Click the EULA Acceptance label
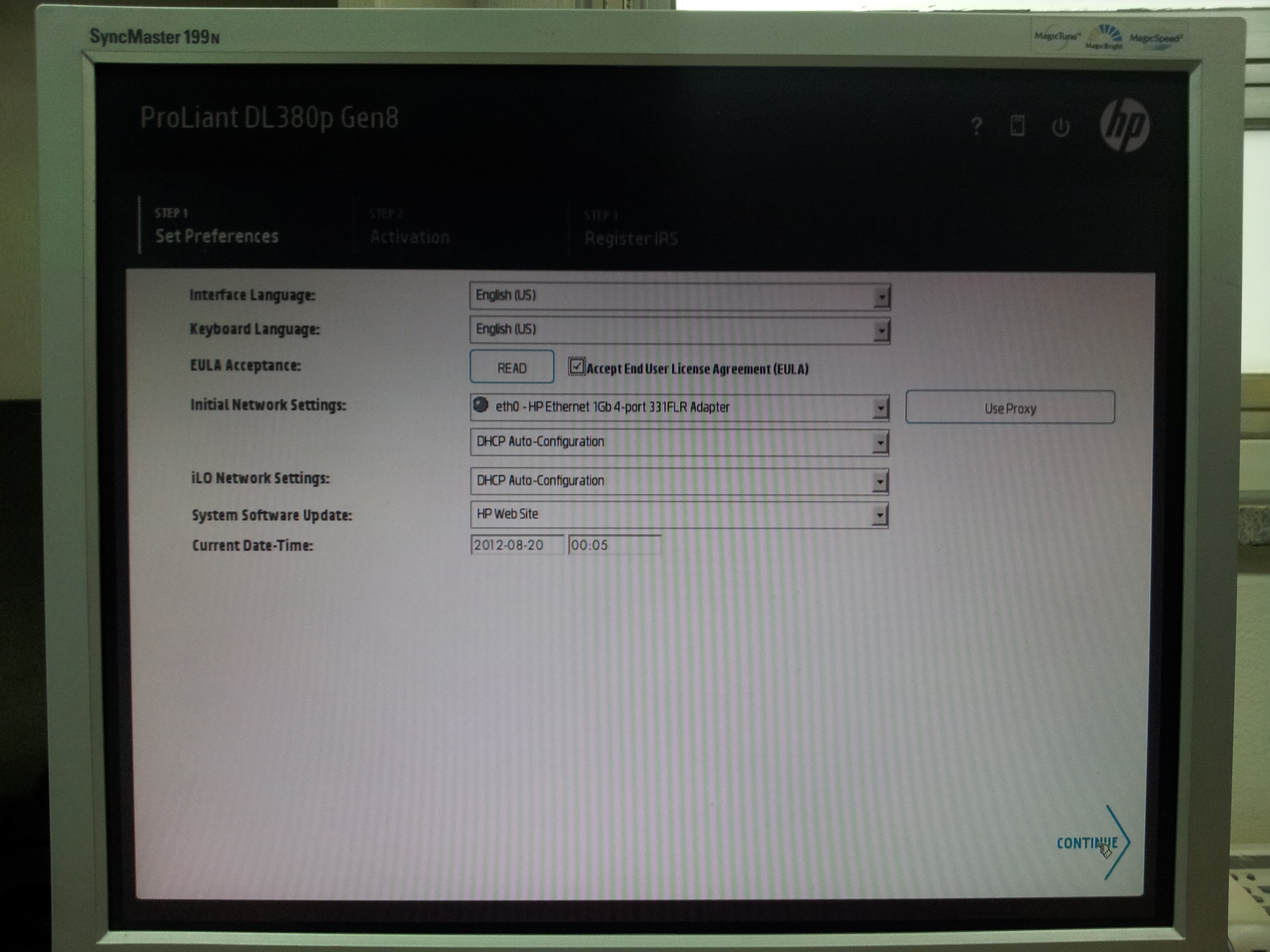Image resolution: width=1270 pixels, height=952 pixels. [245, 366]
